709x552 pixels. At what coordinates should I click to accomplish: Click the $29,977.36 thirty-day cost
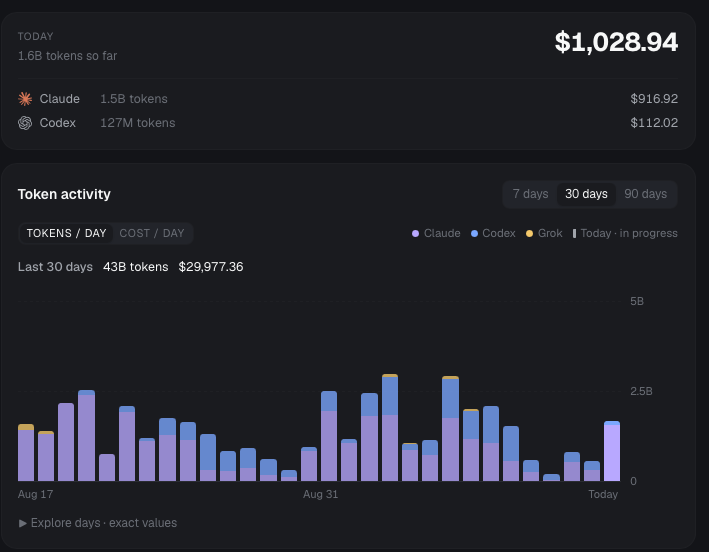(x=211, y=267)
